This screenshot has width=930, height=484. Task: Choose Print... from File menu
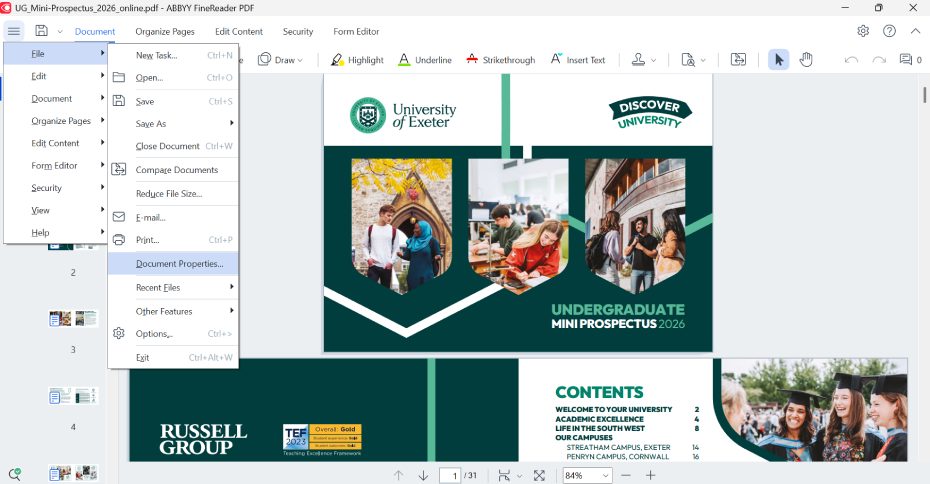coord(173,240)
